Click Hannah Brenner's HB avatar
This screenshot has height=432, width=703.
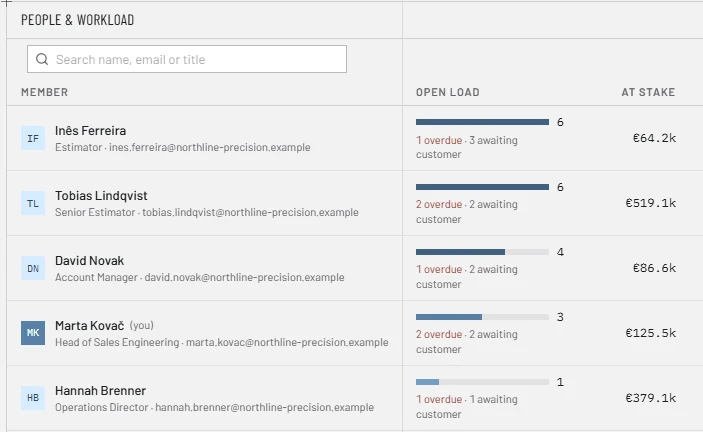pos(33,398)
